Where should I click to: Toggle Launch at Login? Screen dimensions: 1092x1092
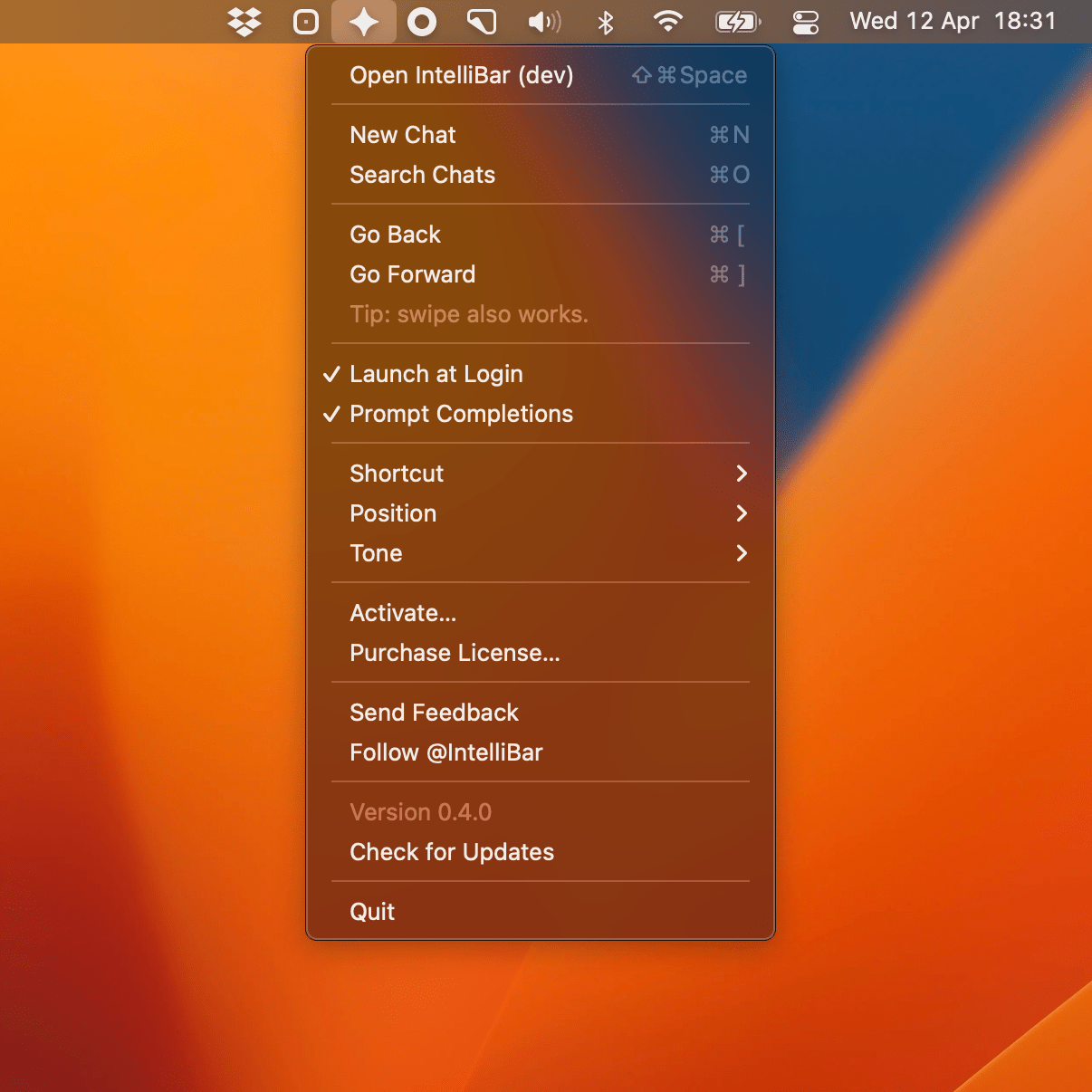click(x=541, y=374)
